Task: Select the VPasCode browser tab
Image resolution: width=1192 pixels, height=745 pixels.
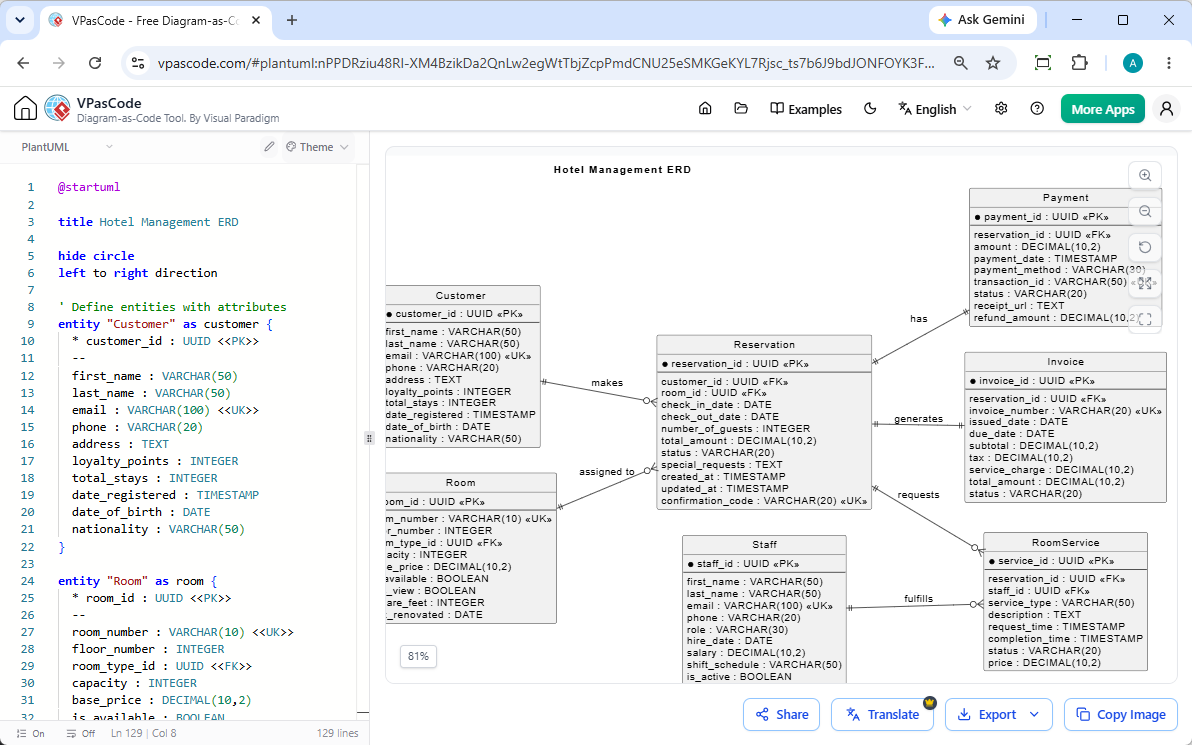Action: [x=155, y=21]
